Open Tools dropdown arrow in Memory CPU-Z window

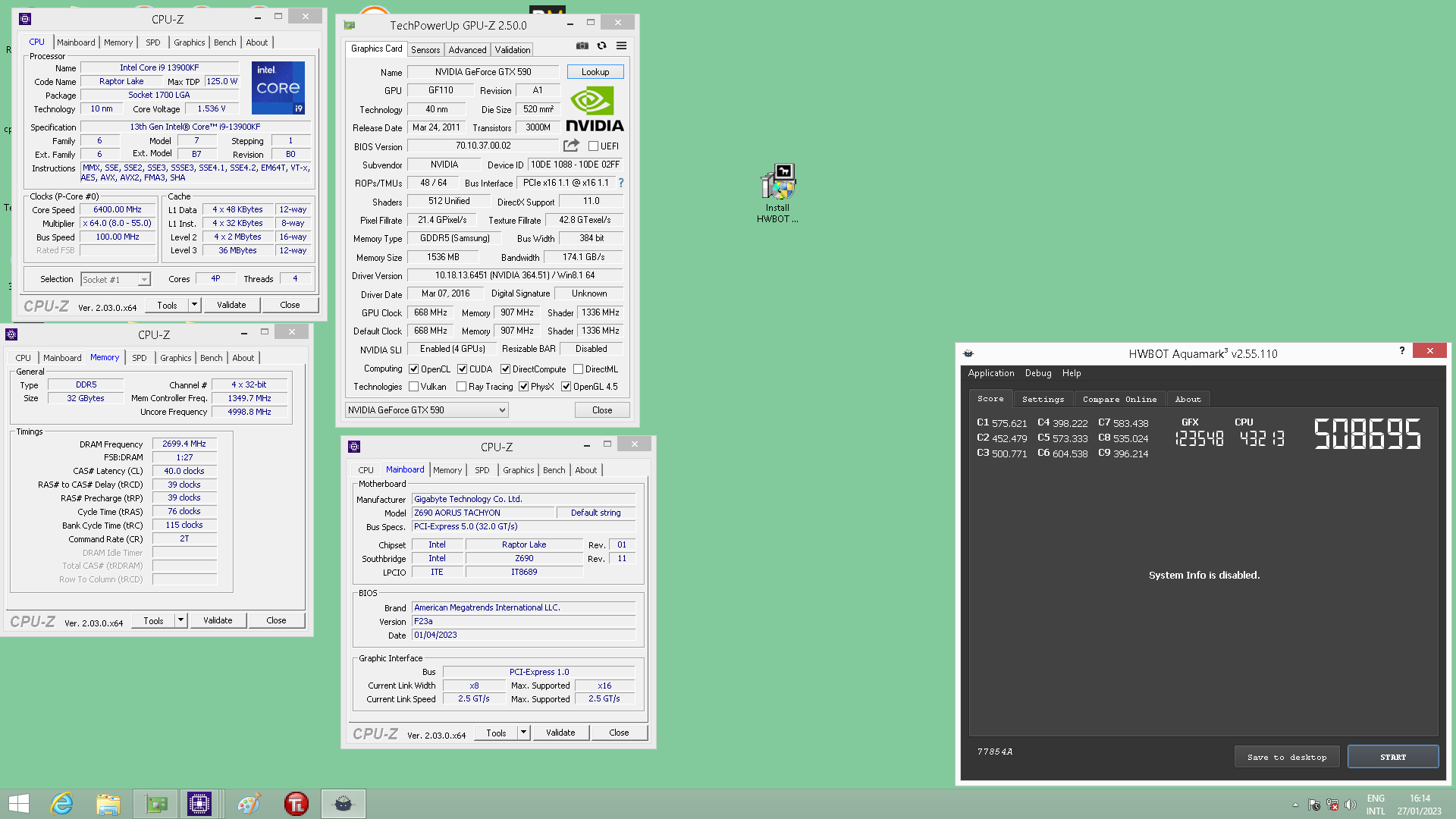tap(180, 620)
